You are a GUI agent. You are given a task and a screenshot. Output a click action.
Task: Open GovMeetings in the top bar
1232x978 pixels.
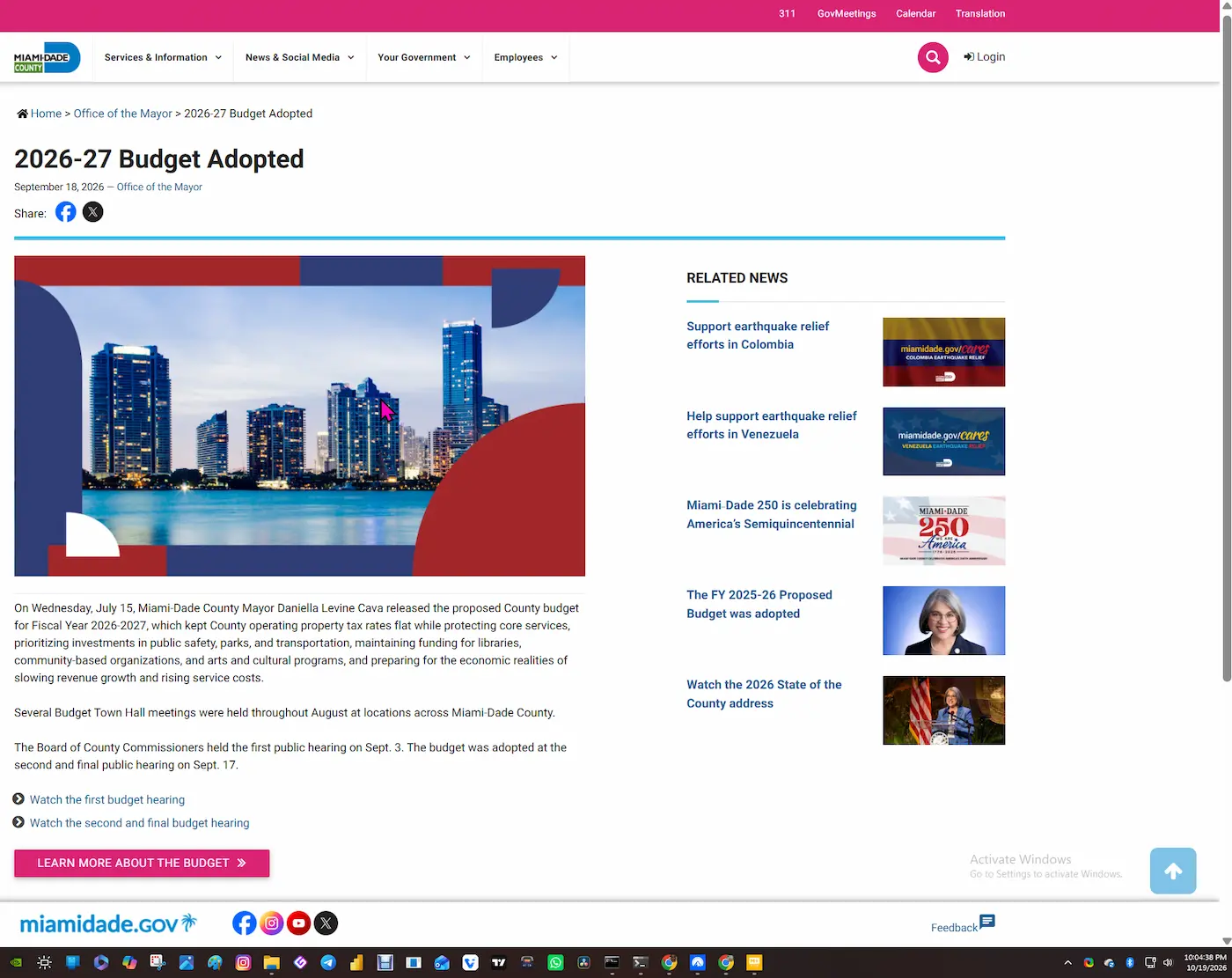pos(847,13)
